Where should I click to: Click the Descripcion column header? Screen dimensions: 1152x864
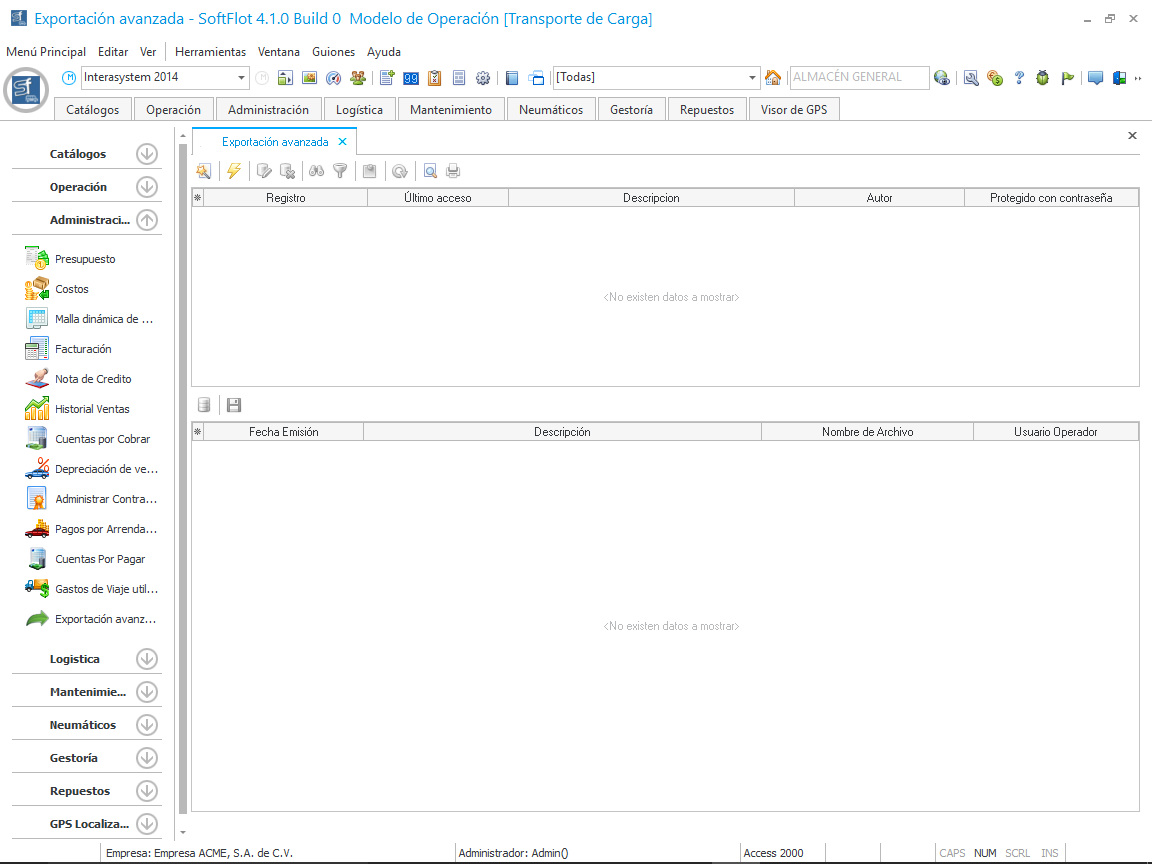click(x=651, y=198)
